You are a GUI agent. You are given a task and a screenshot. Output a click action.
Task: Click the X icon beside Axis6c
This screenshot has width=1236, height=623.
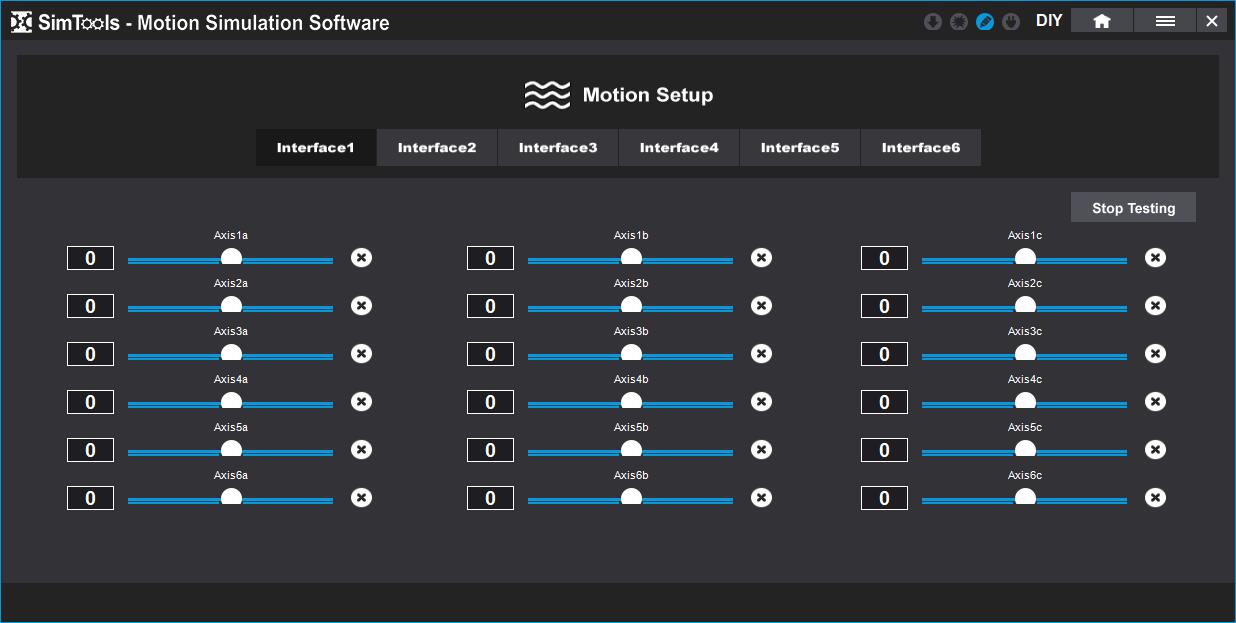pos(1155,498)
